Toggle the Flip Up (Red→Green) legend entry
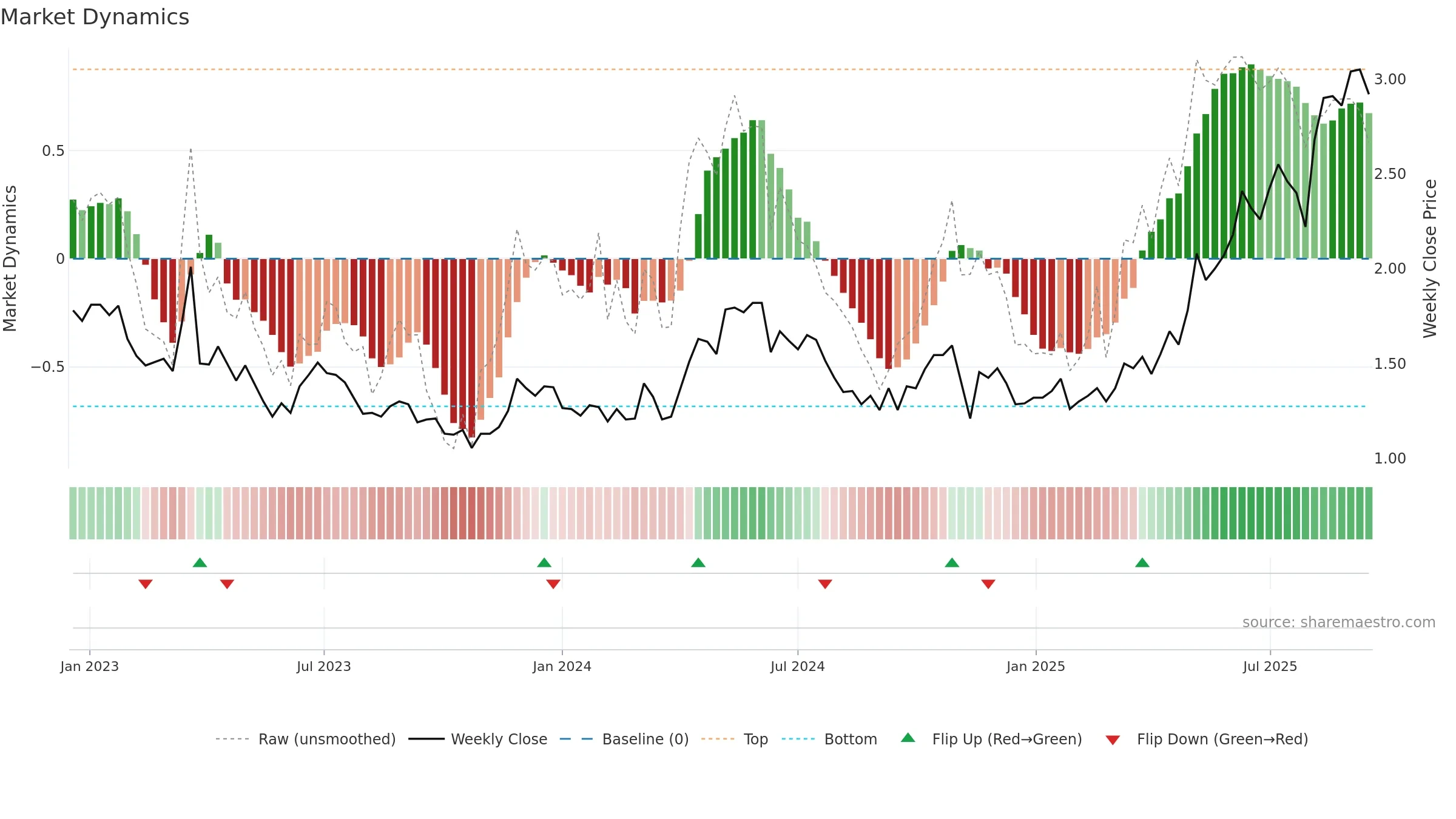The image size is (1456, 819). pyautogui.click(x=991, y=739)
